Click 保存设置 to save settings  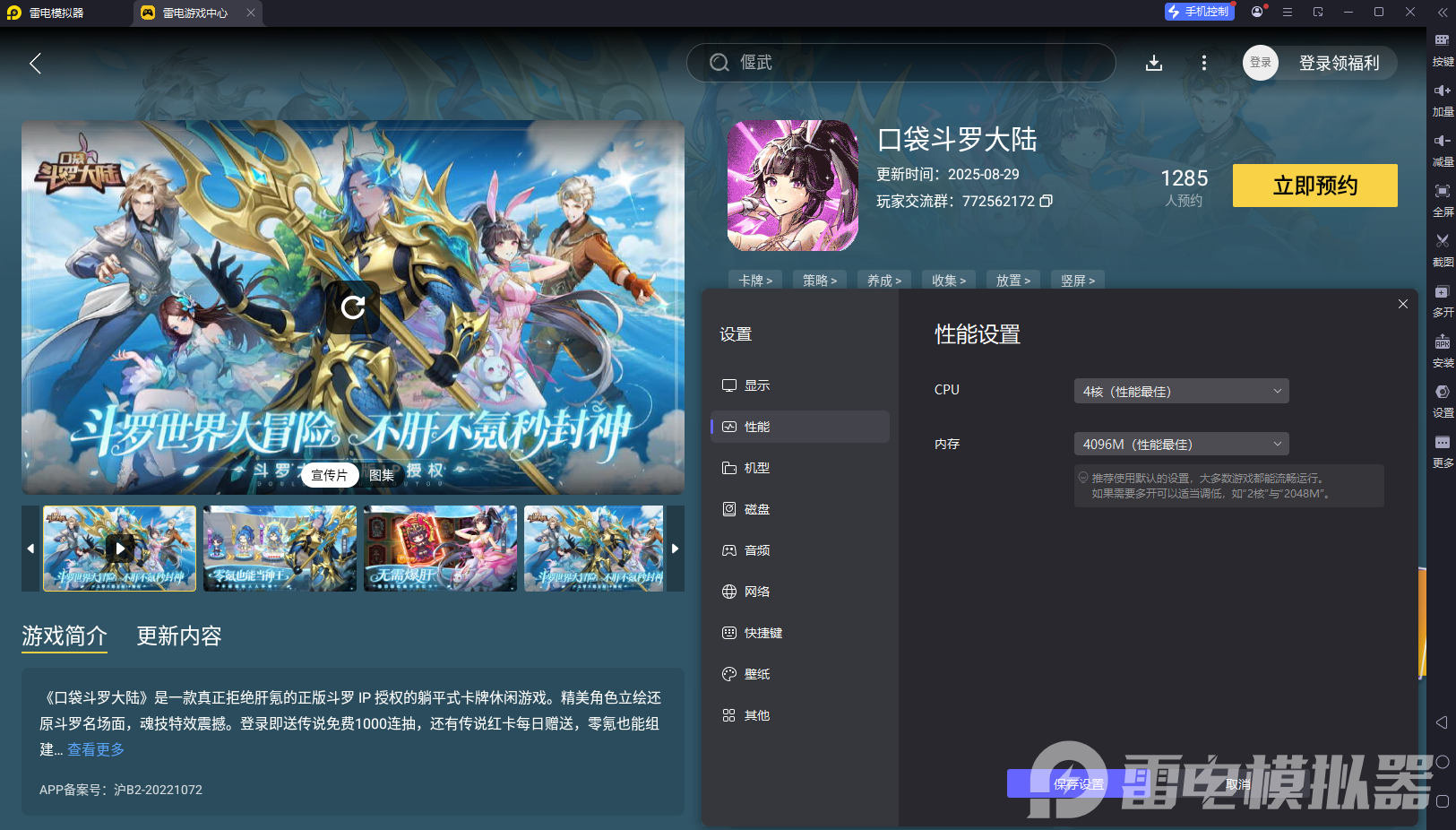pos(1079,784)
